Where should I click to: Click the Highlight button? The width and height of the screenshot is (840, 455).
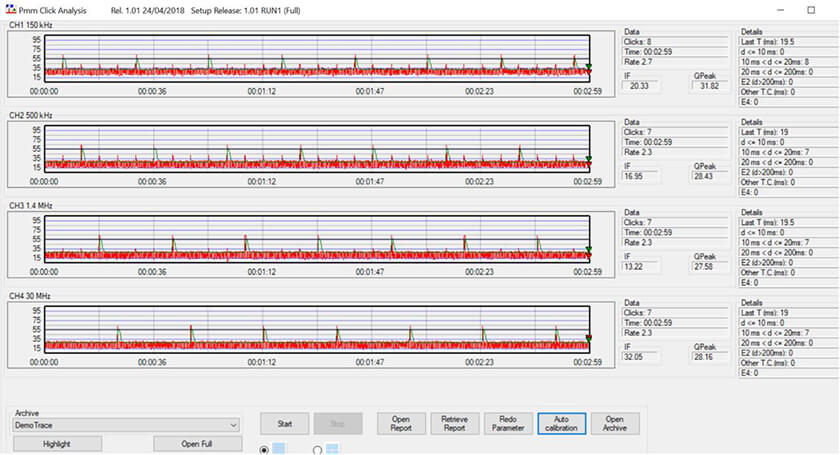pos(56,443)
